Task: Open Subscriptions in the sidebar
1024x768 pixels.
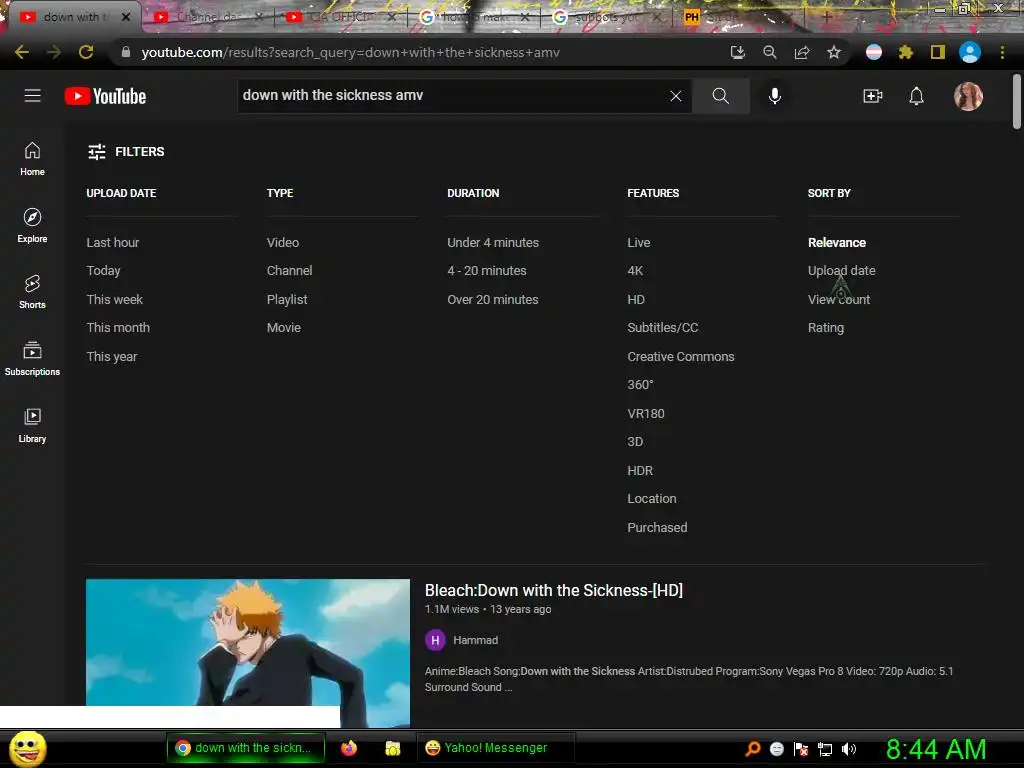Action: (32, 359)
